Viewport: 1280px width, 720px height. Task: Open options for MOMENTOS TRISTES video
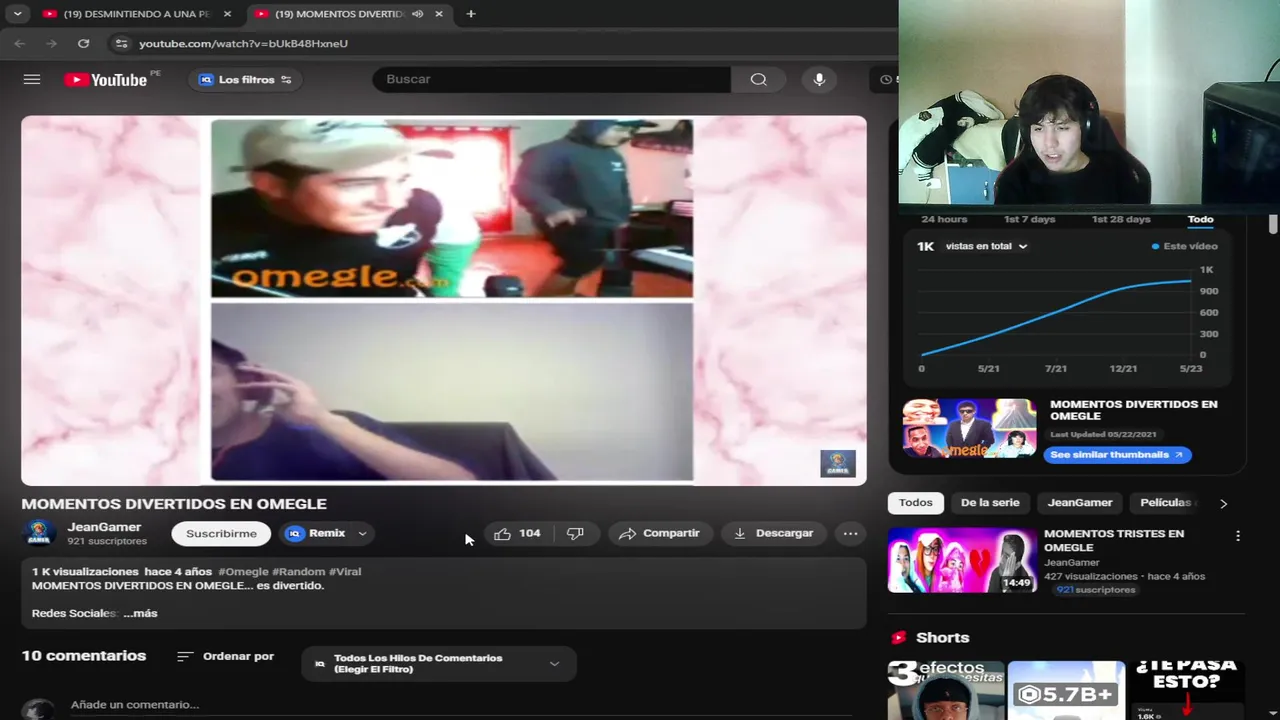[1238, 536]
